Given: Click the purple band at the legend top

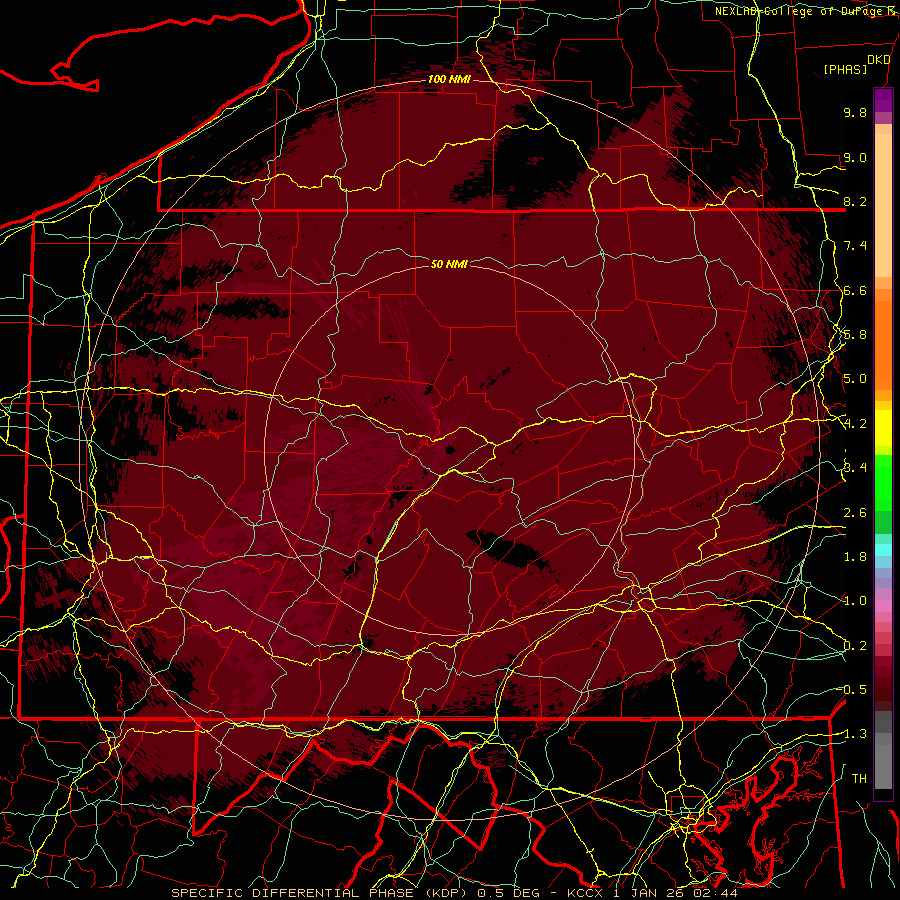Looking at the screenshot, I should 883,100.
